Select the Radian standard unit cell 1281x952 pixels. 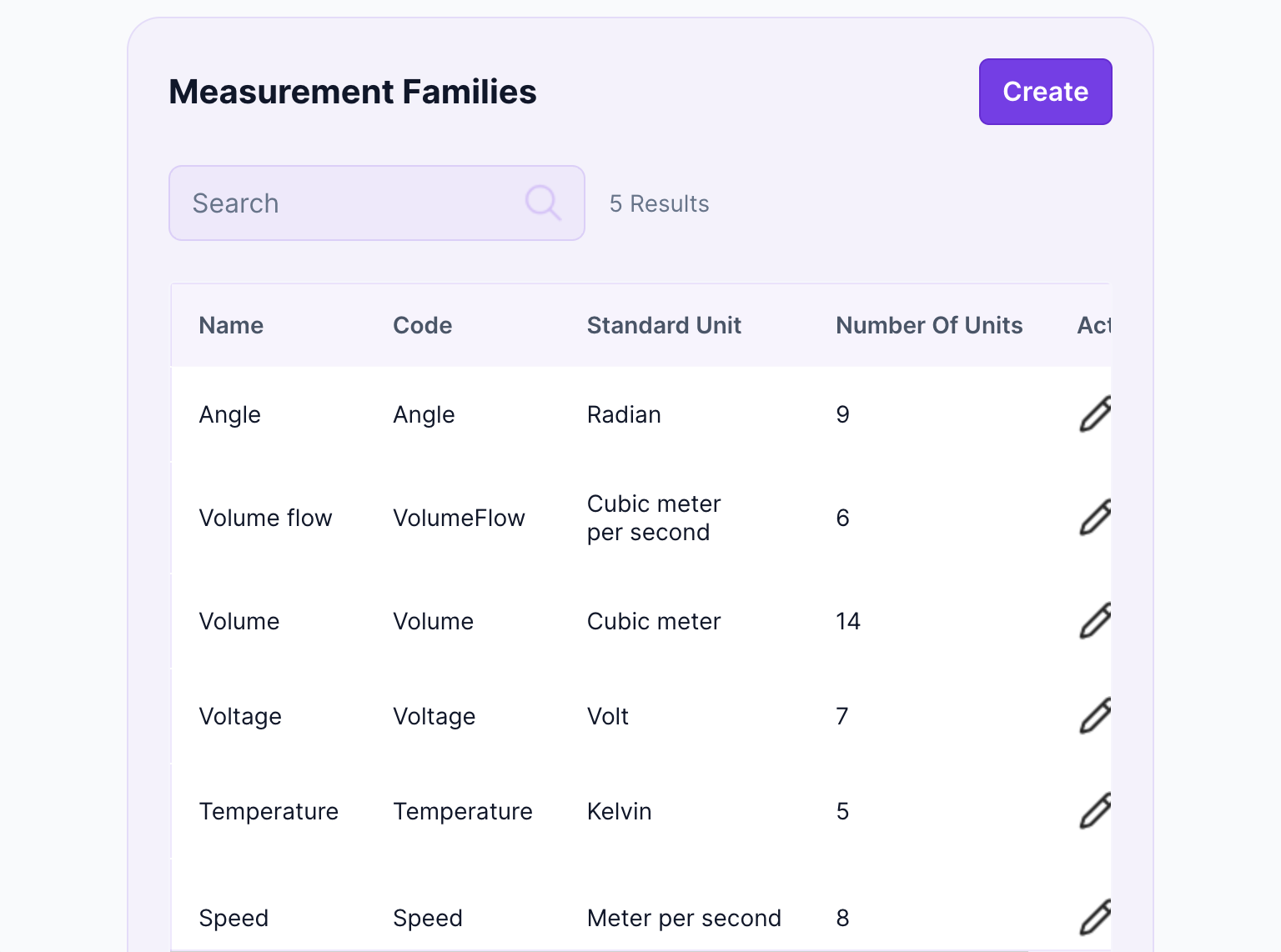[x=624, y=414]
